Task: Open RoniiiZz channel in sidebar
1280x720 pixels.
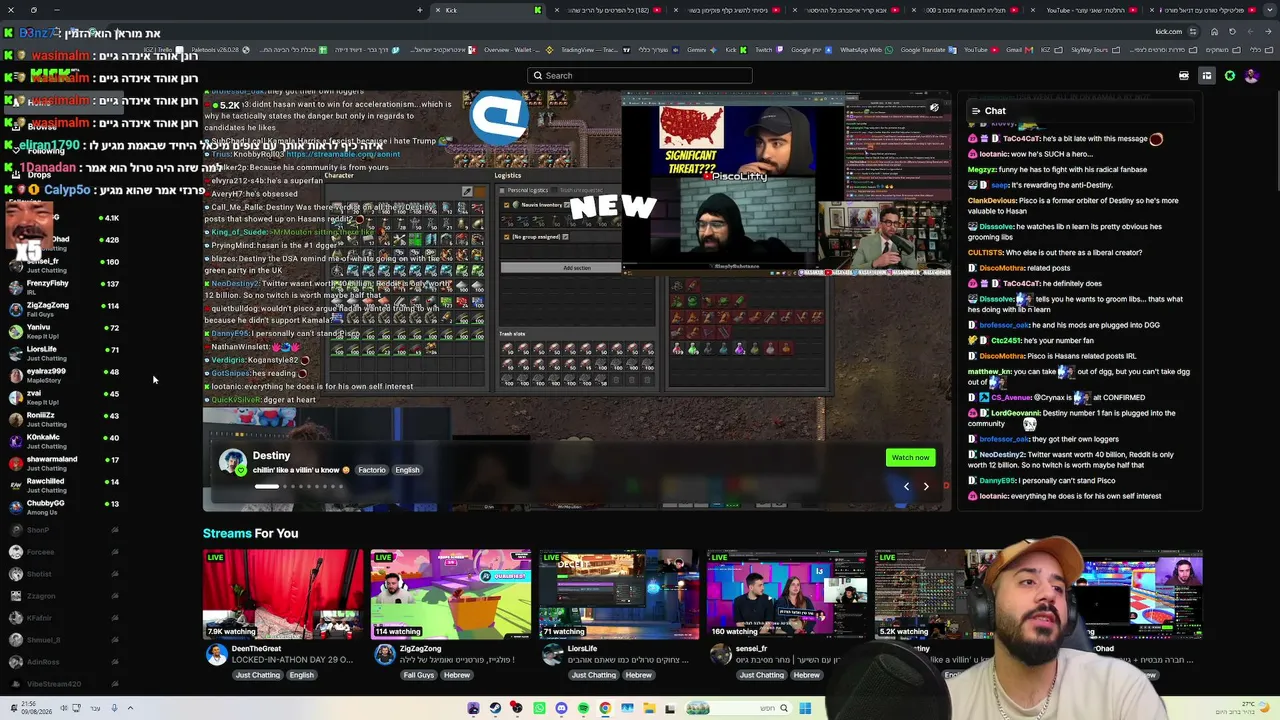Action: pyautogui.click(x=62, y=419)
